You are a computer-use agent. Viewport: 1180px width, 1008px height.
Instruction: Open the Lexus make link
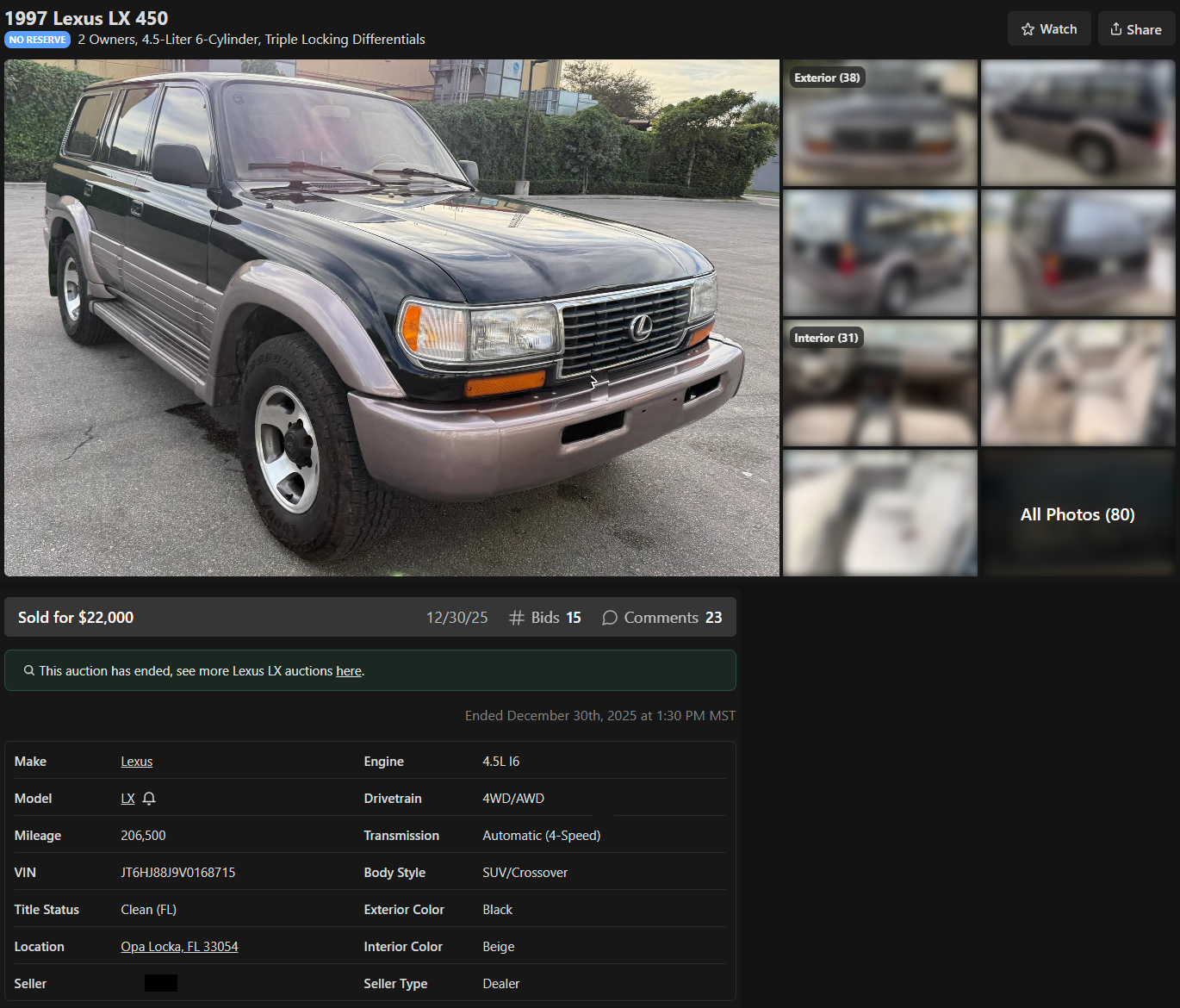[x=137, y=762]
